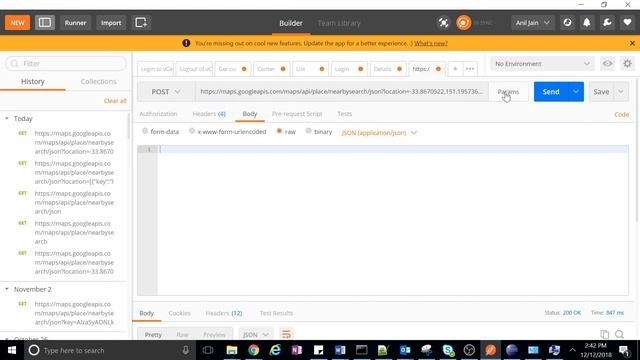The width and height of the screenshot is (640, 360).
Task: Switch to the Team Library tab
Action: tap(339, 23)
